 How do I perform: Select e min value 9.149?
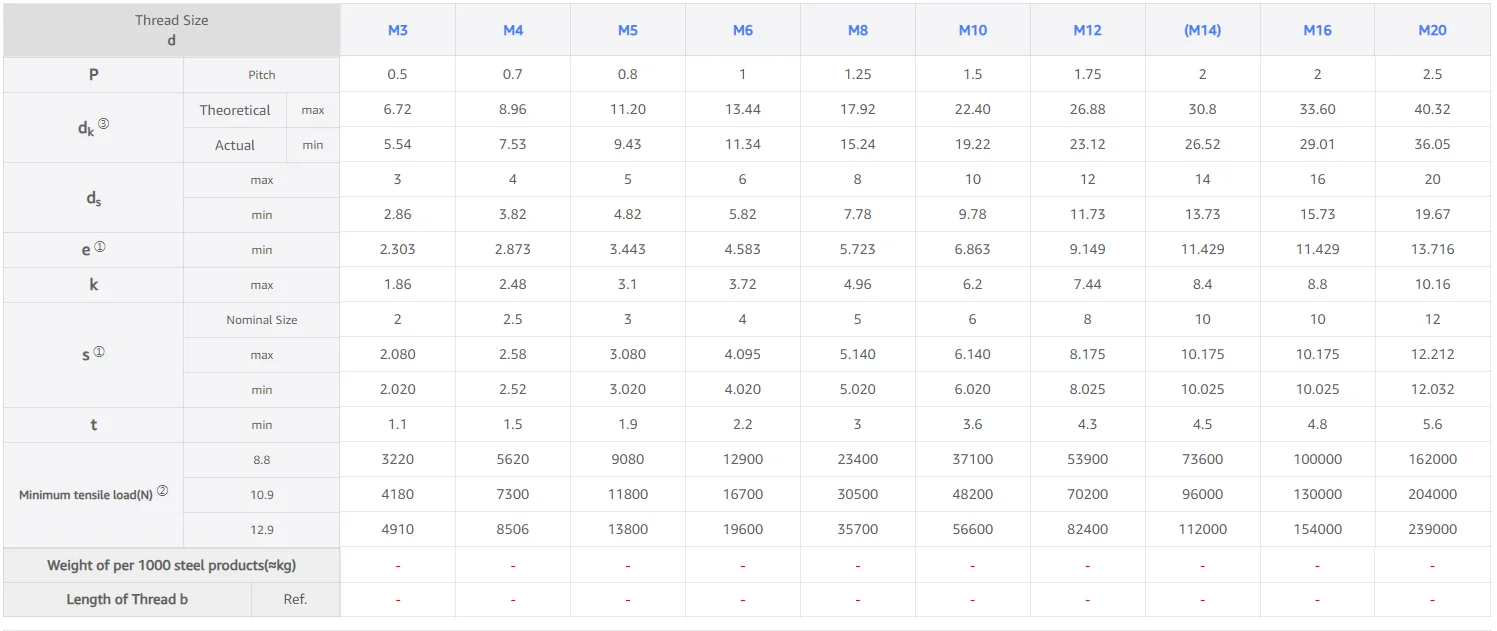(x=1088, y=249)
